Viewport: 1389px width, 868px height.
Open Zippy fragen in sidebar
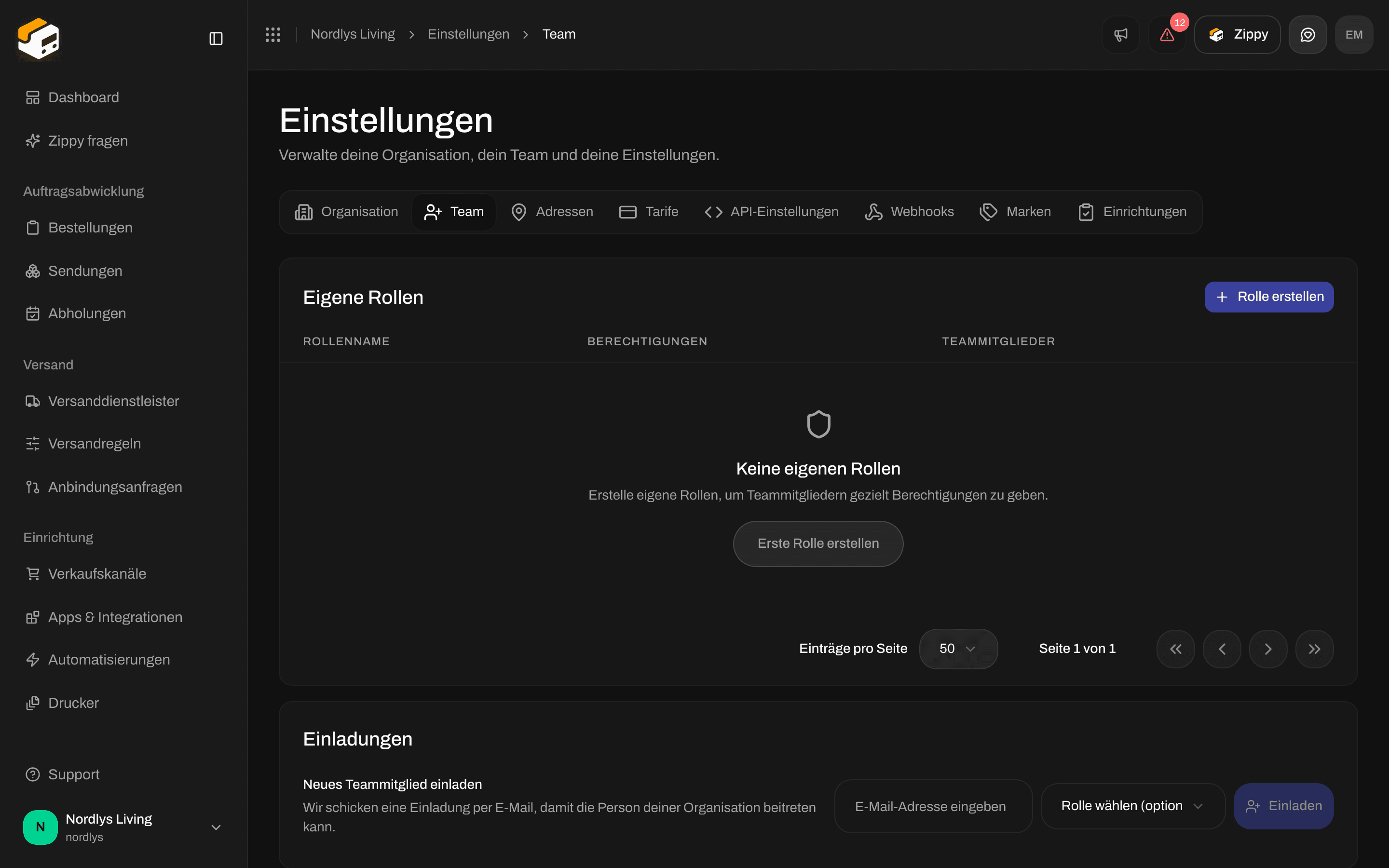[x=123, y=141]
